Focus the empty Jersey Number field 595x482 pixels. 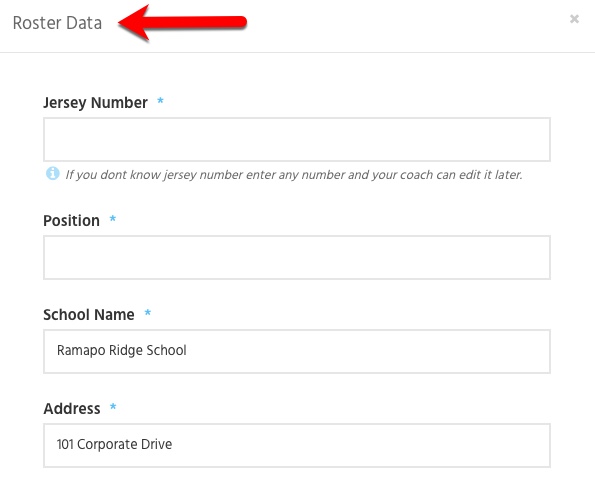297,140
